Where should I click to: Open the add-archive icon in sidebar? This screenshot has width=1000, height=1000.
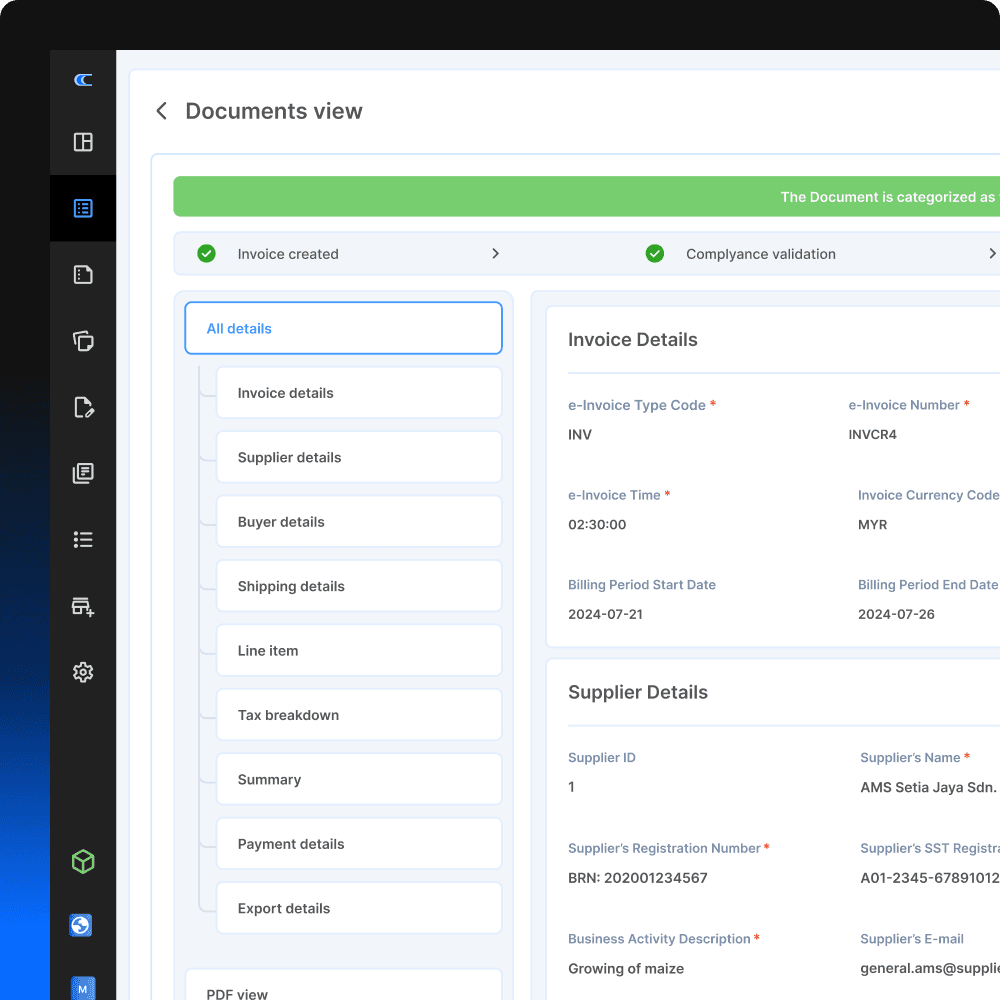(x=83, y=606)
